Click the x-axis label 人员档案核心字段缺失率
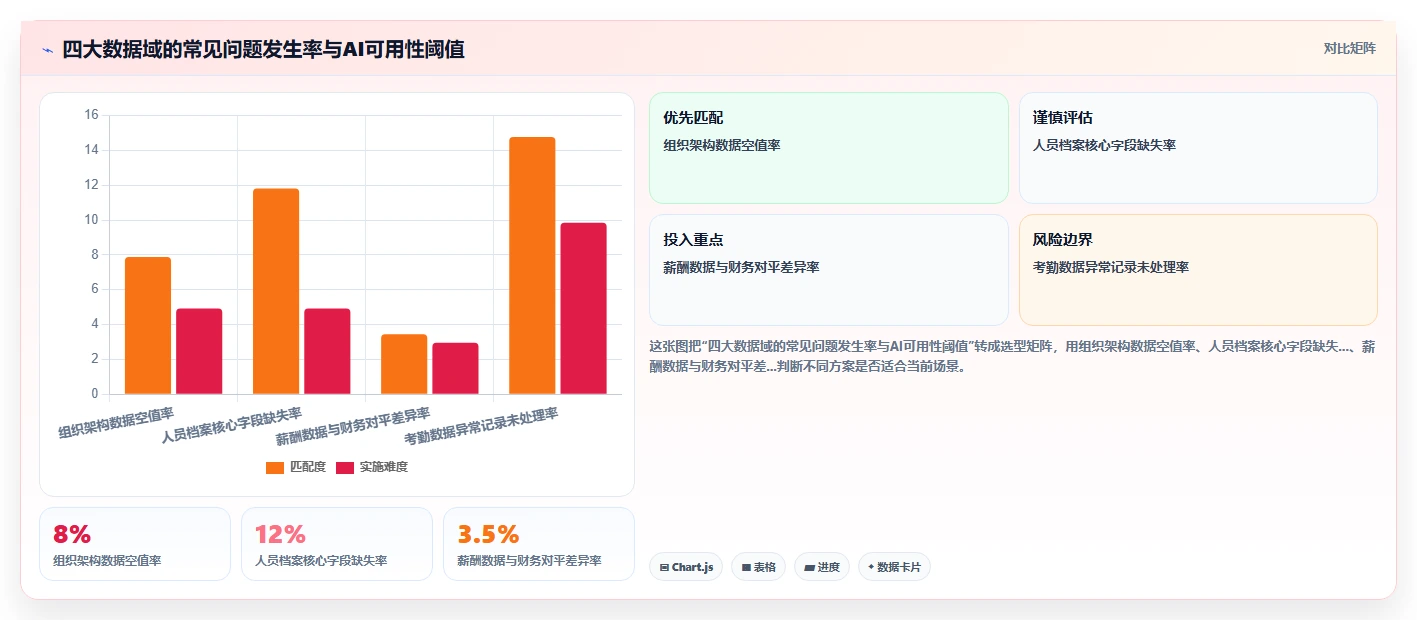Viewport: 1417px width, 620px height. [231, 424]
